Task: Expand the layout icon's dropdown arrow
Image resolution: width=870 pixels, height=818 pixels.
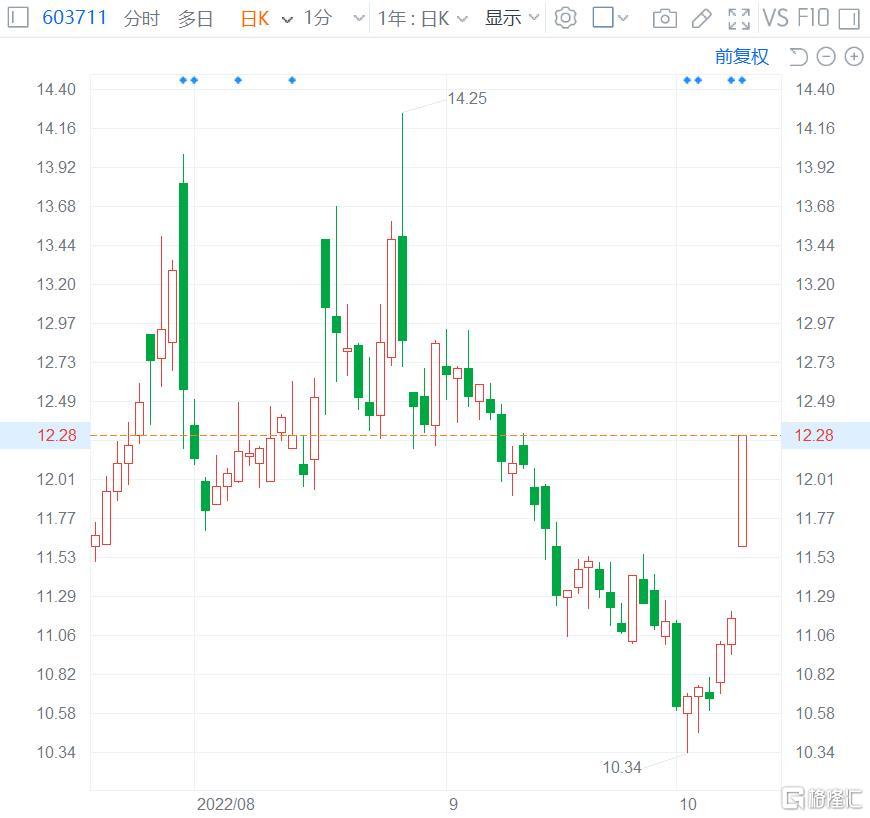Action: tap(623, 18)
